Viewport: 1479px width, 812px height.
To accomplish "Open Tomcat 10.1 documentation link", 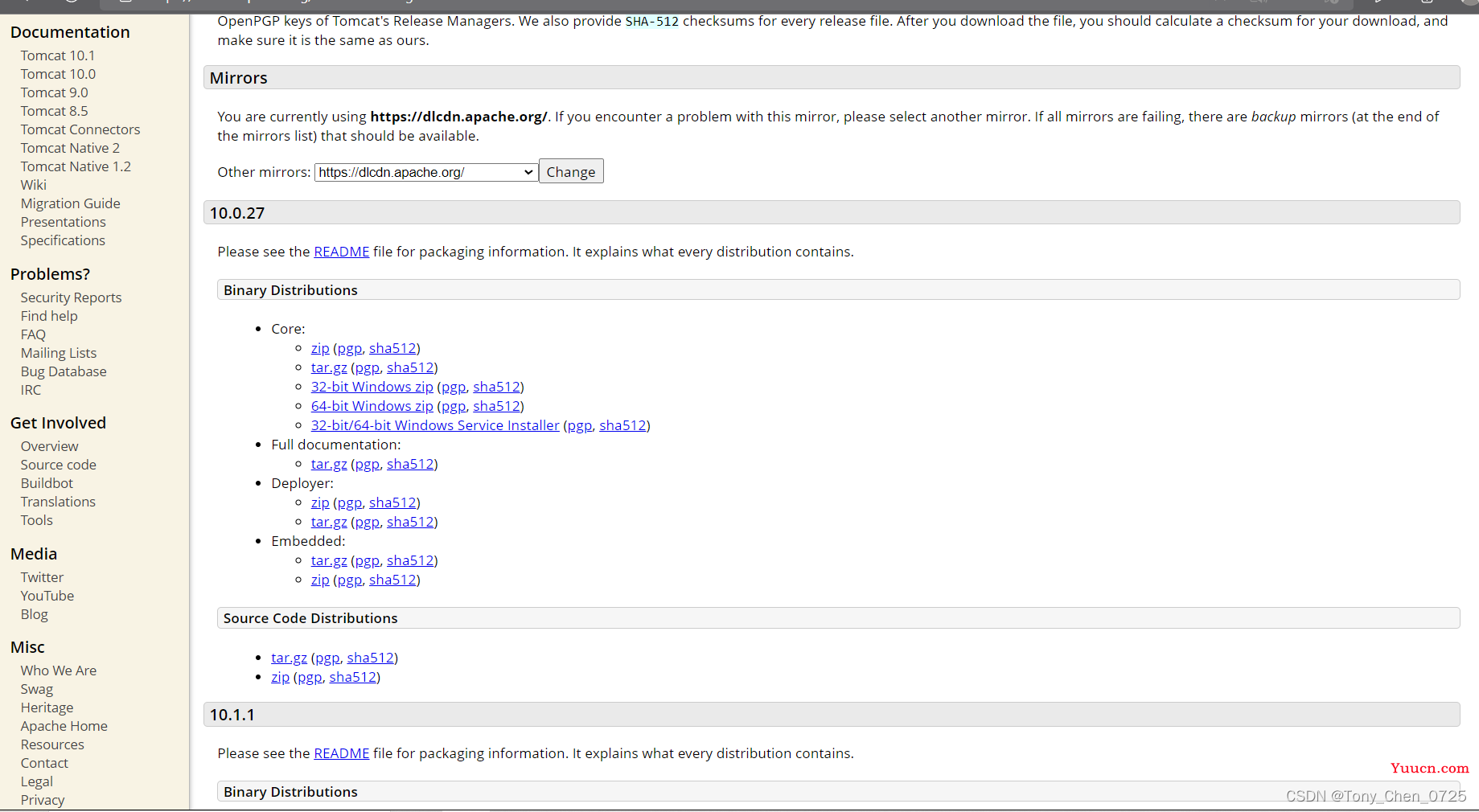I will 58,55.
